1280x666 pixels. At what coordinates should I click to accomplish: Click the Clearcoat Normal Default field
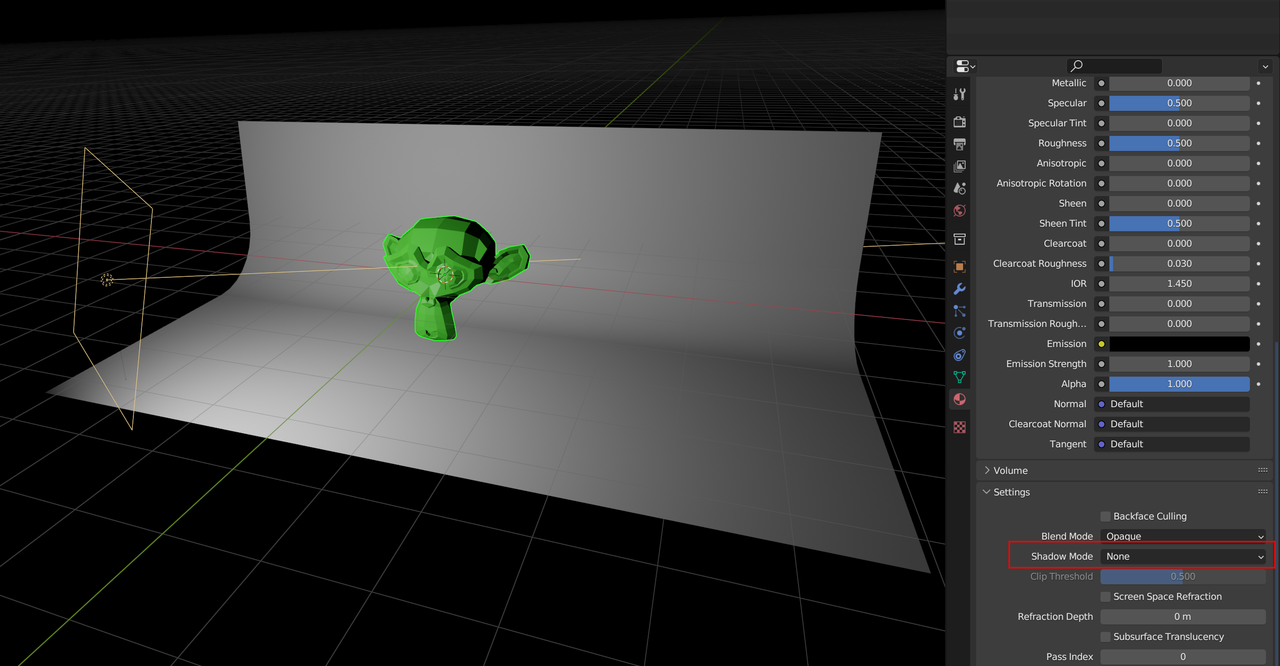pos(1172,424)
